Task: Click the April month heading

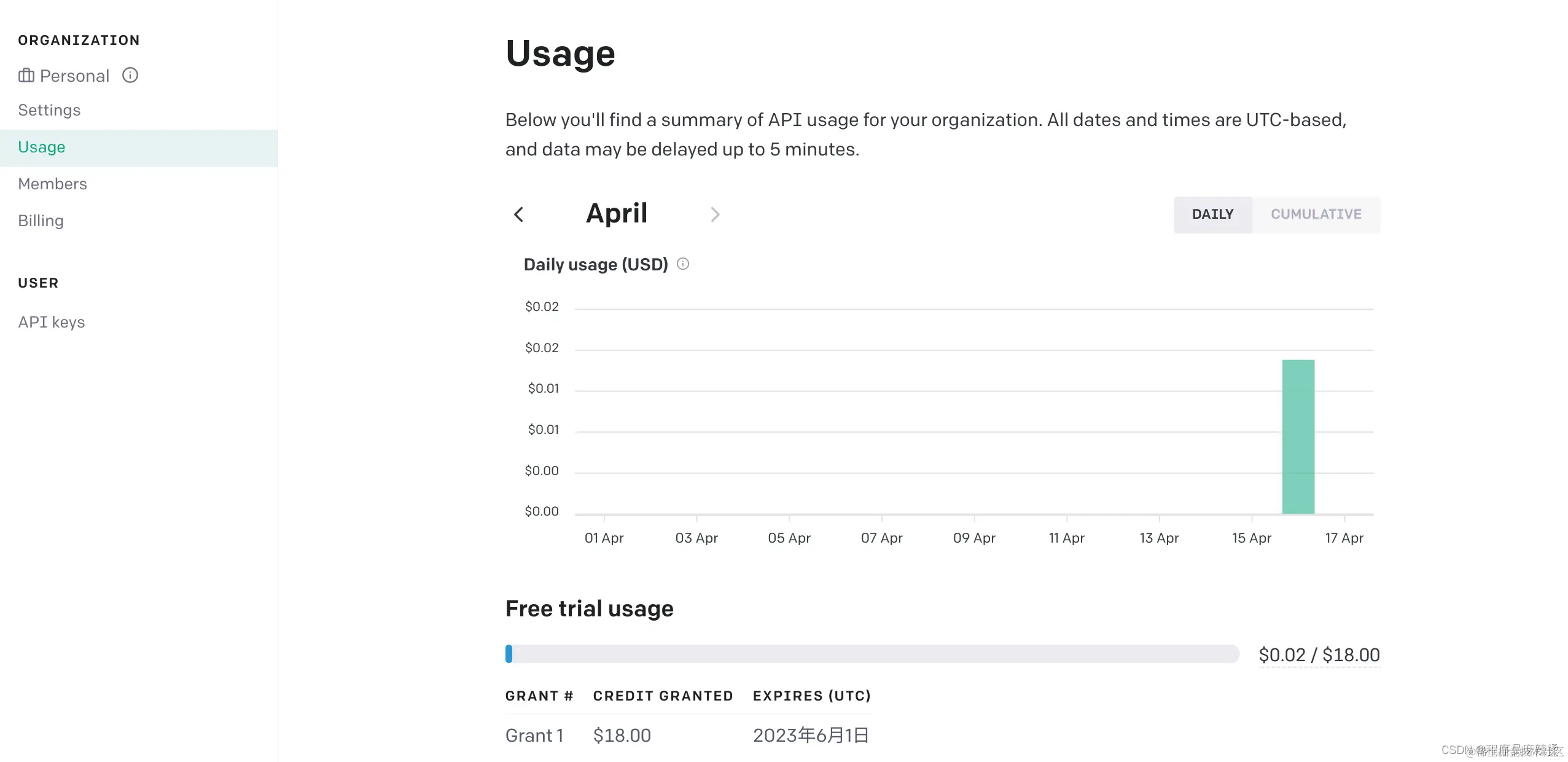Action: (617, 214)
